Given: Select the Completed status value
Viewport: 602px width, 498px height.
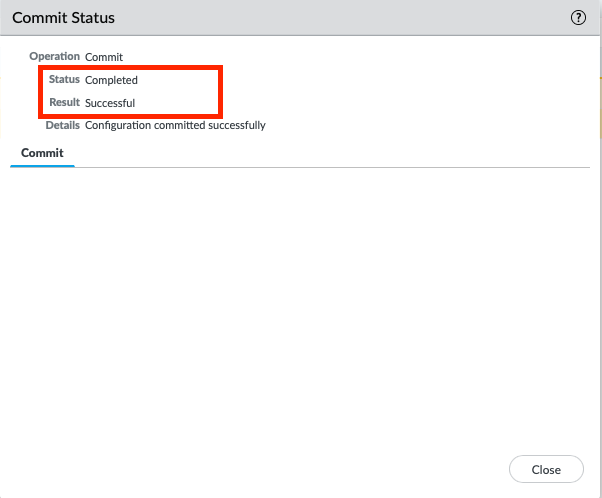Looking at the screenshot, I should [111, 80].
